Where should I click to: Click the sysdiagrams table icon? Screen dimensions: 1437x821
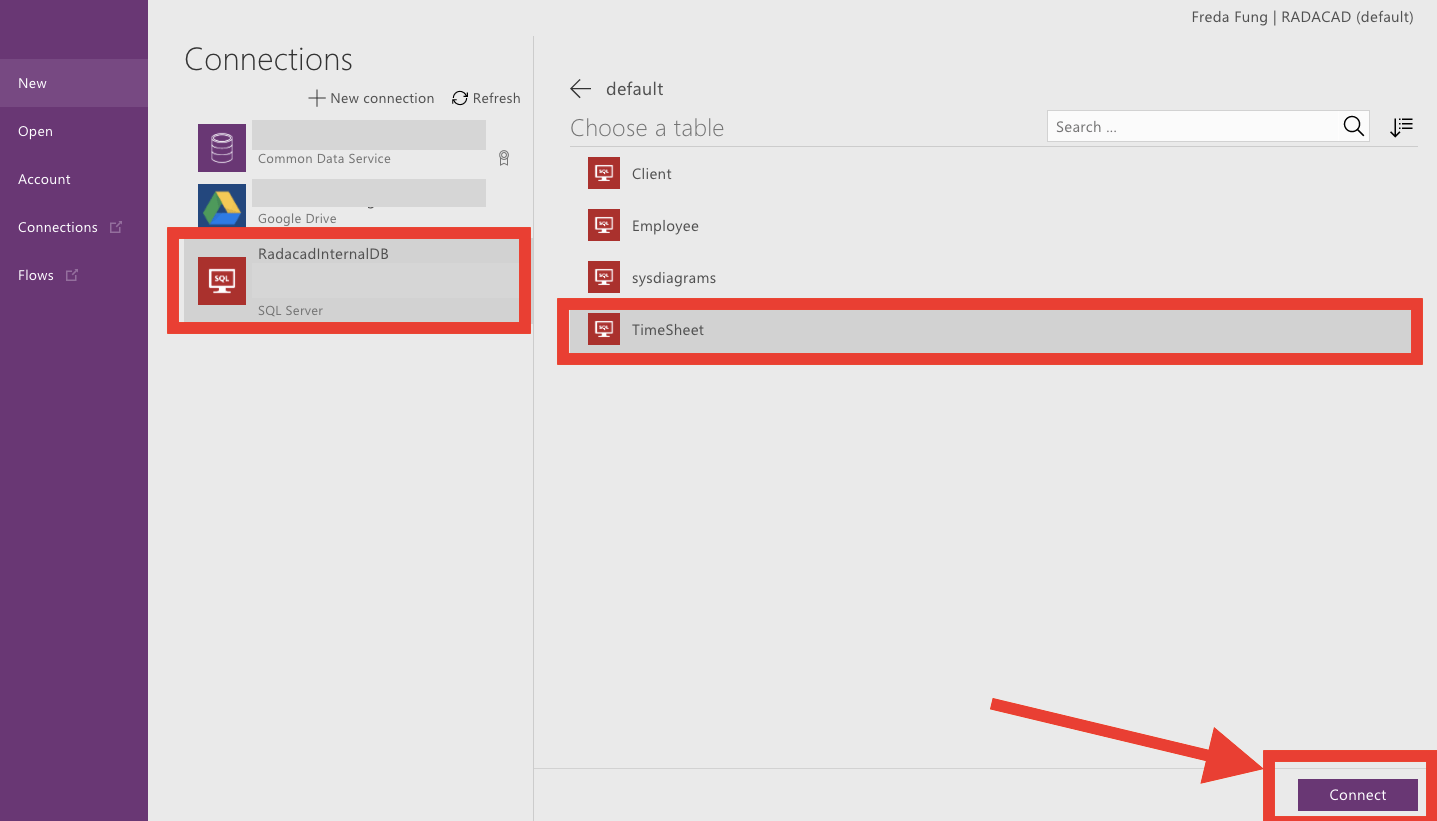[604, 276]
